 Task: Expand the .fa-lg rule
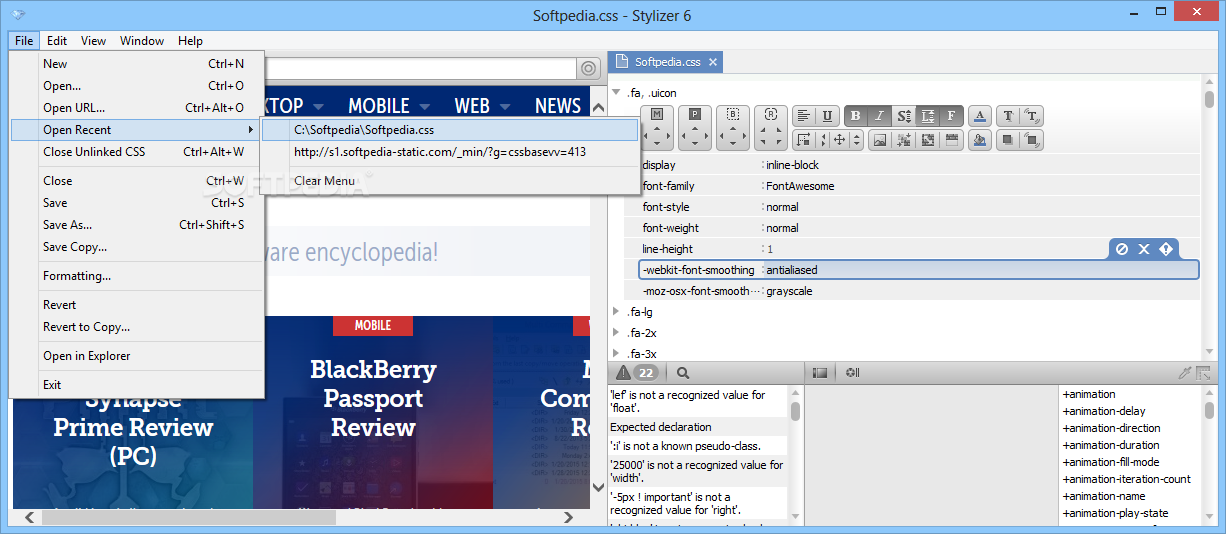tap(616, 312)
